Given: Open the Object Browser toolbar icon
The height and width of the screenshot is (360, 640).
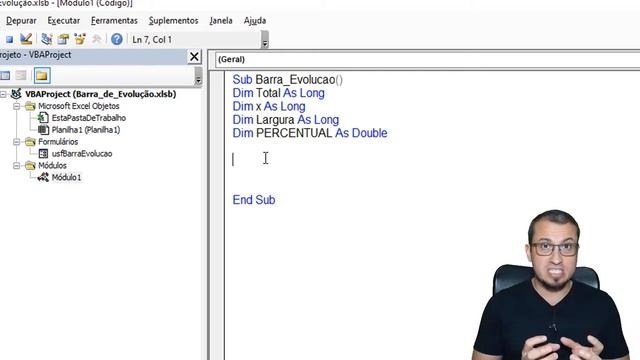Looking at the screenshot, I should [80, 39].
